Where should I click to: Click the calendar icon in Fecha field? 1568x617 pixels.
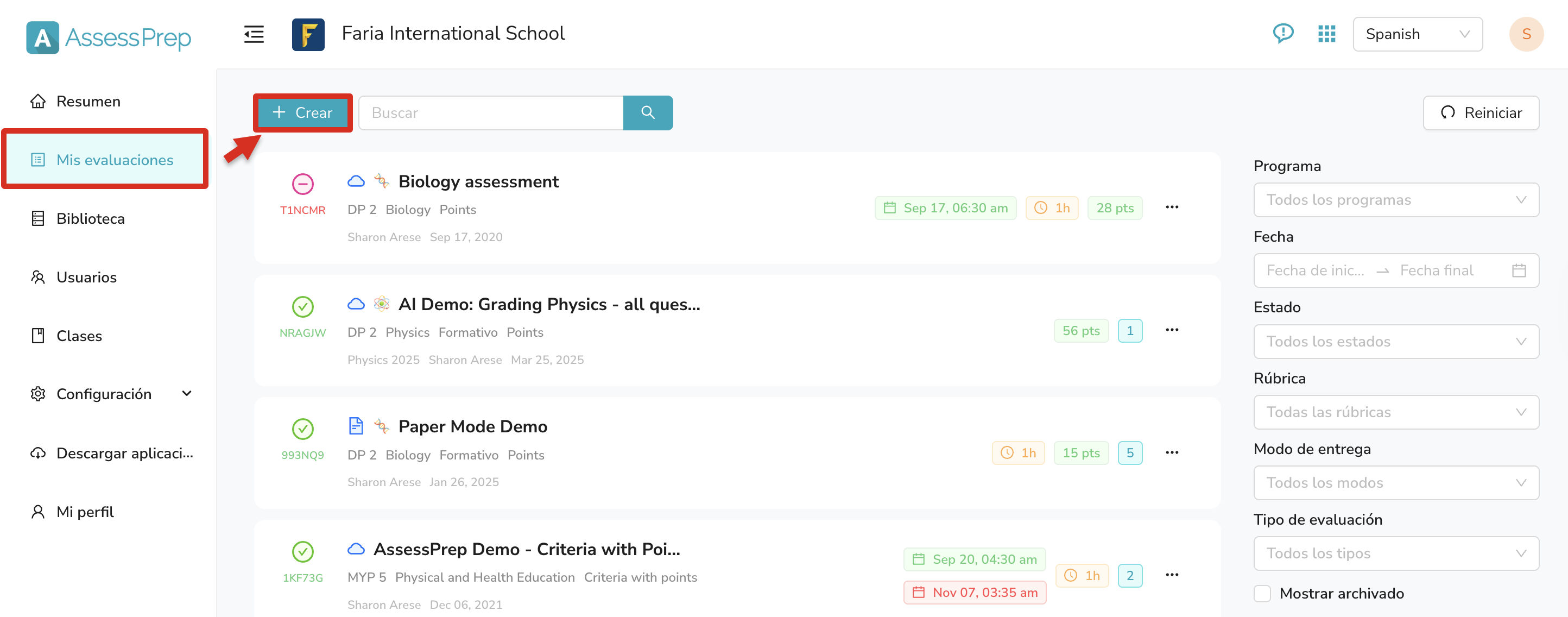tap(1519, 270)
